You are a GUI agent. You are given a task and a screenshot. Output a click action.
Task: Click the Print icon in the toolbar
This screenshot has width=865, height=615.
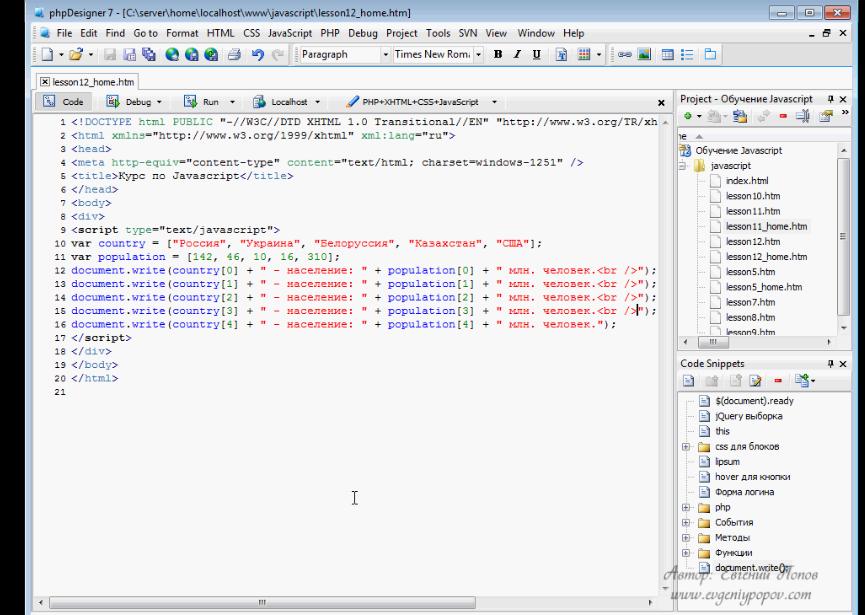point(234,54)
